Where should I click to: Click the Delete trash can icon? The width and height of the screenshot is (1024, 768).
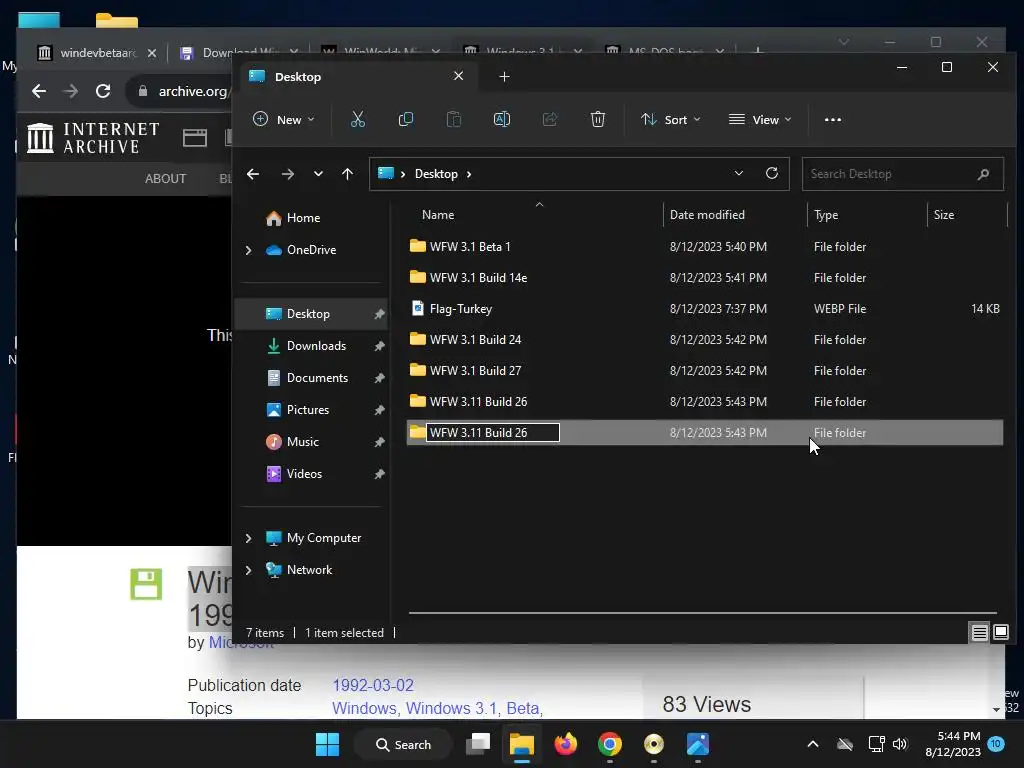[598, 120]
